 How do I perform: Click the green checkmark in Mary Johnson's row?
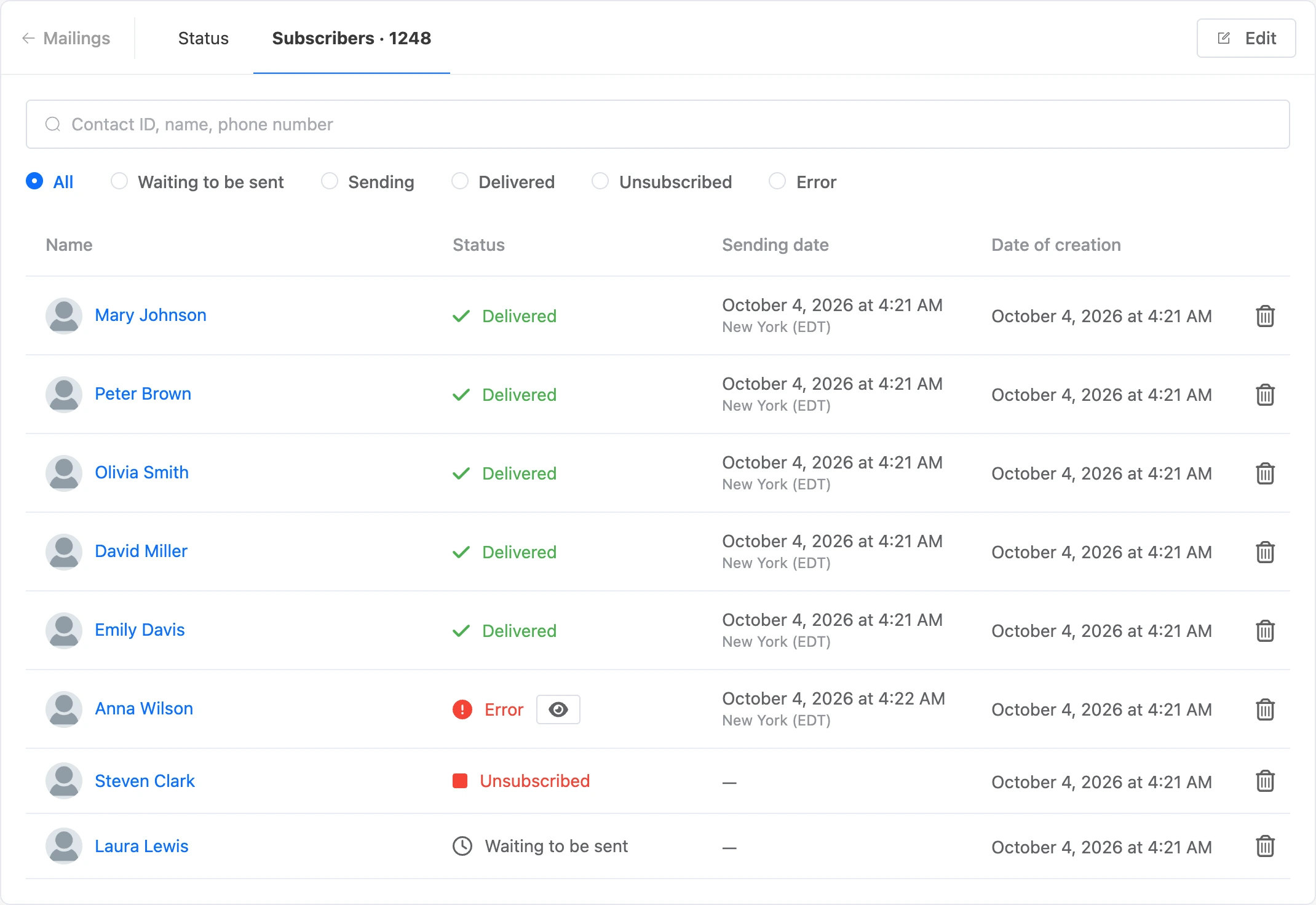coord(461,316)
